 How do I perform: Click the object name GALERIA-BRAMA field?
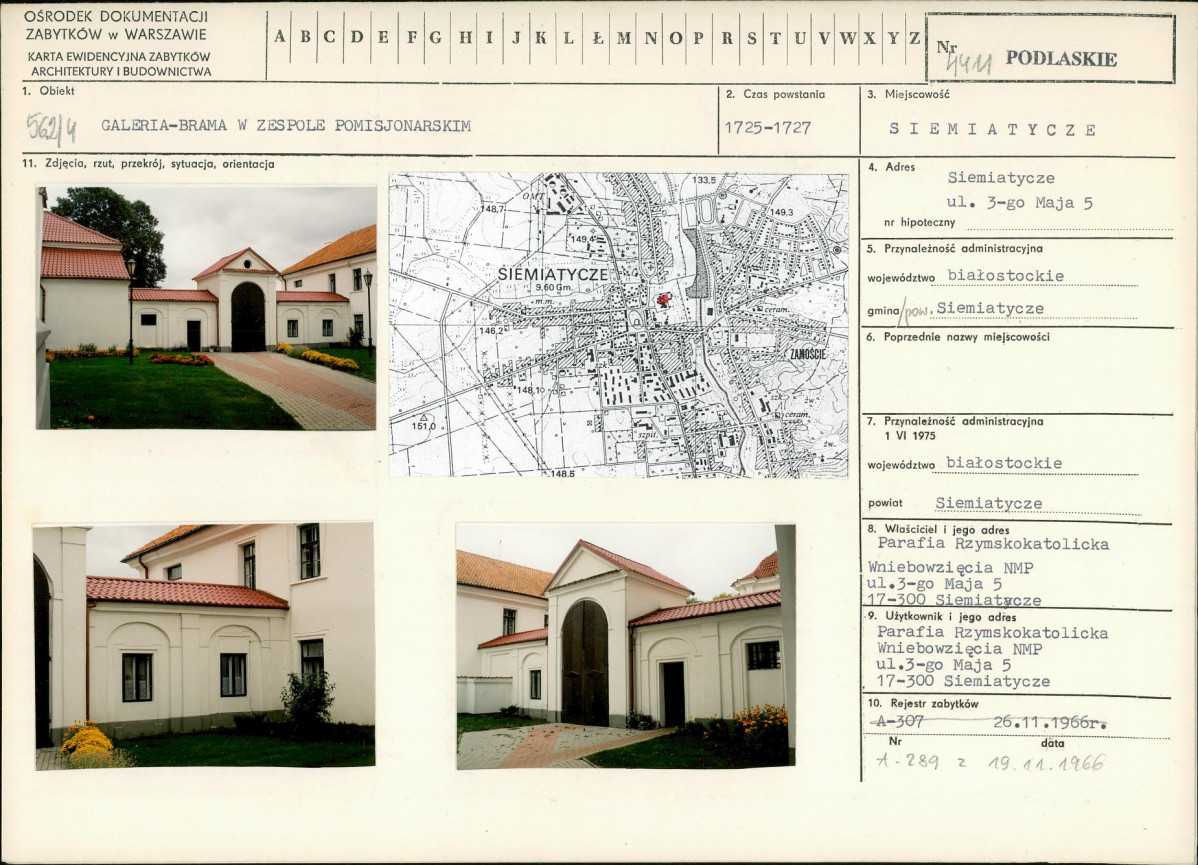tap(286, 126)
